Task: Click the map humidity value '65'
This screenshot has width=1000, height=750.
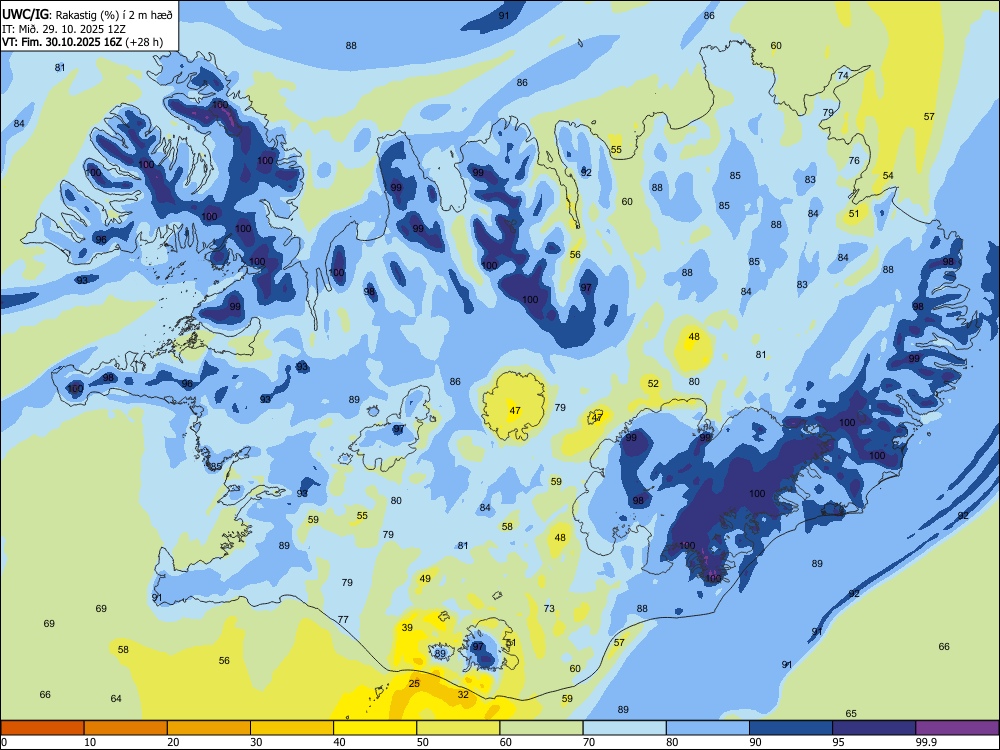Action: click(x=851, y=713)
